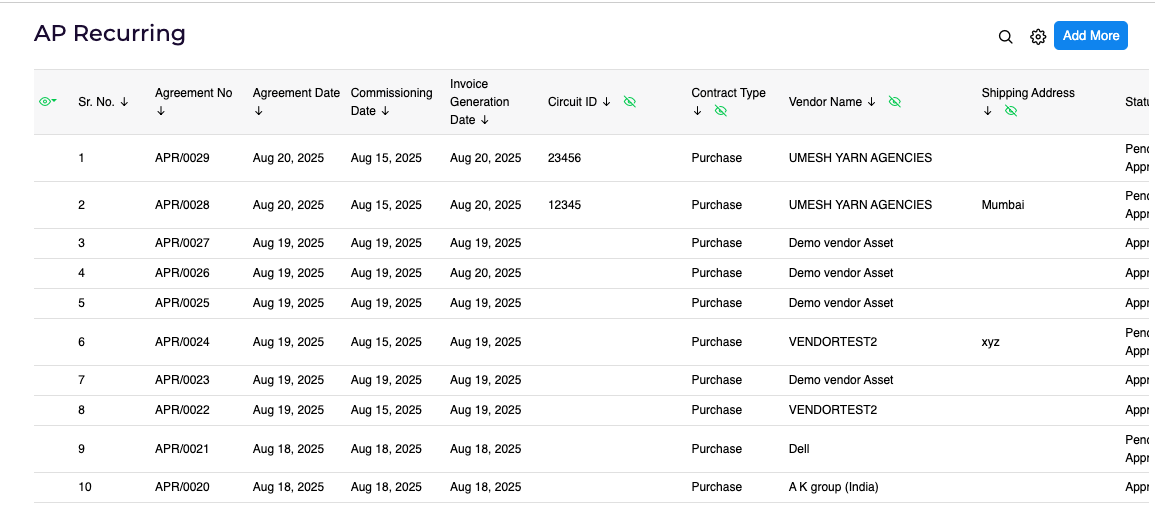This screenshot has height=523, width=1155.
Task: Hide the Shipping Address column
Action: pyautogui.click(x=1011, y=111)
